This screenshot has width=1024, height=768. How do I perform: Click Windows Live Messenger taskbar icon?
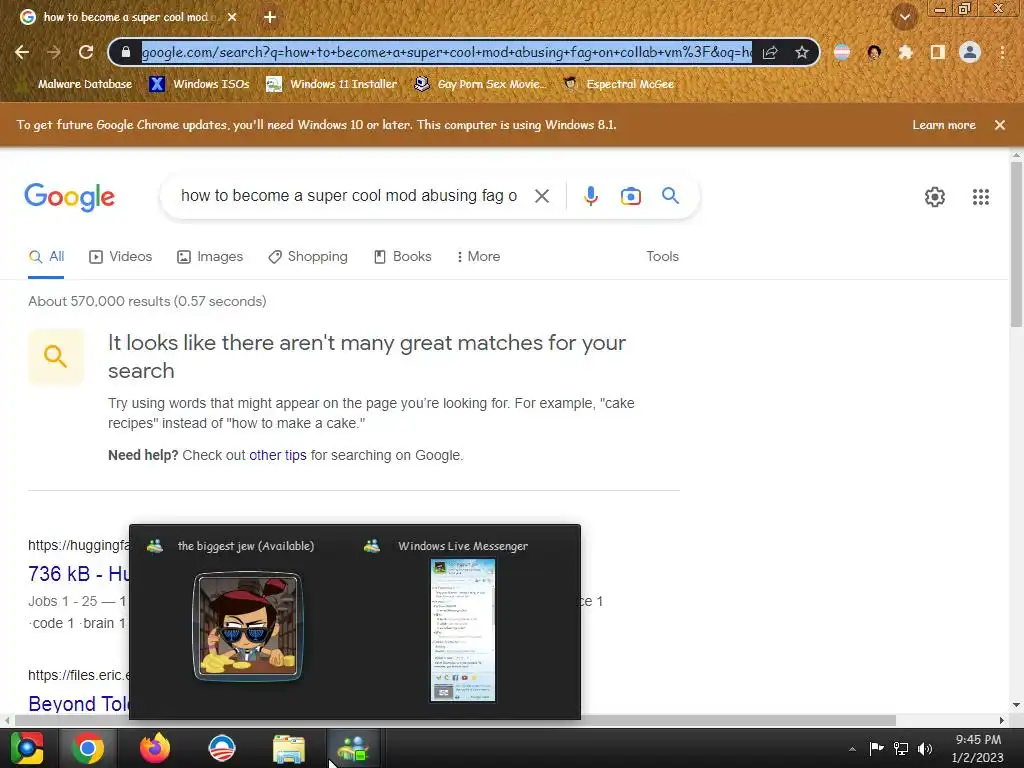(x=353, y=748)
